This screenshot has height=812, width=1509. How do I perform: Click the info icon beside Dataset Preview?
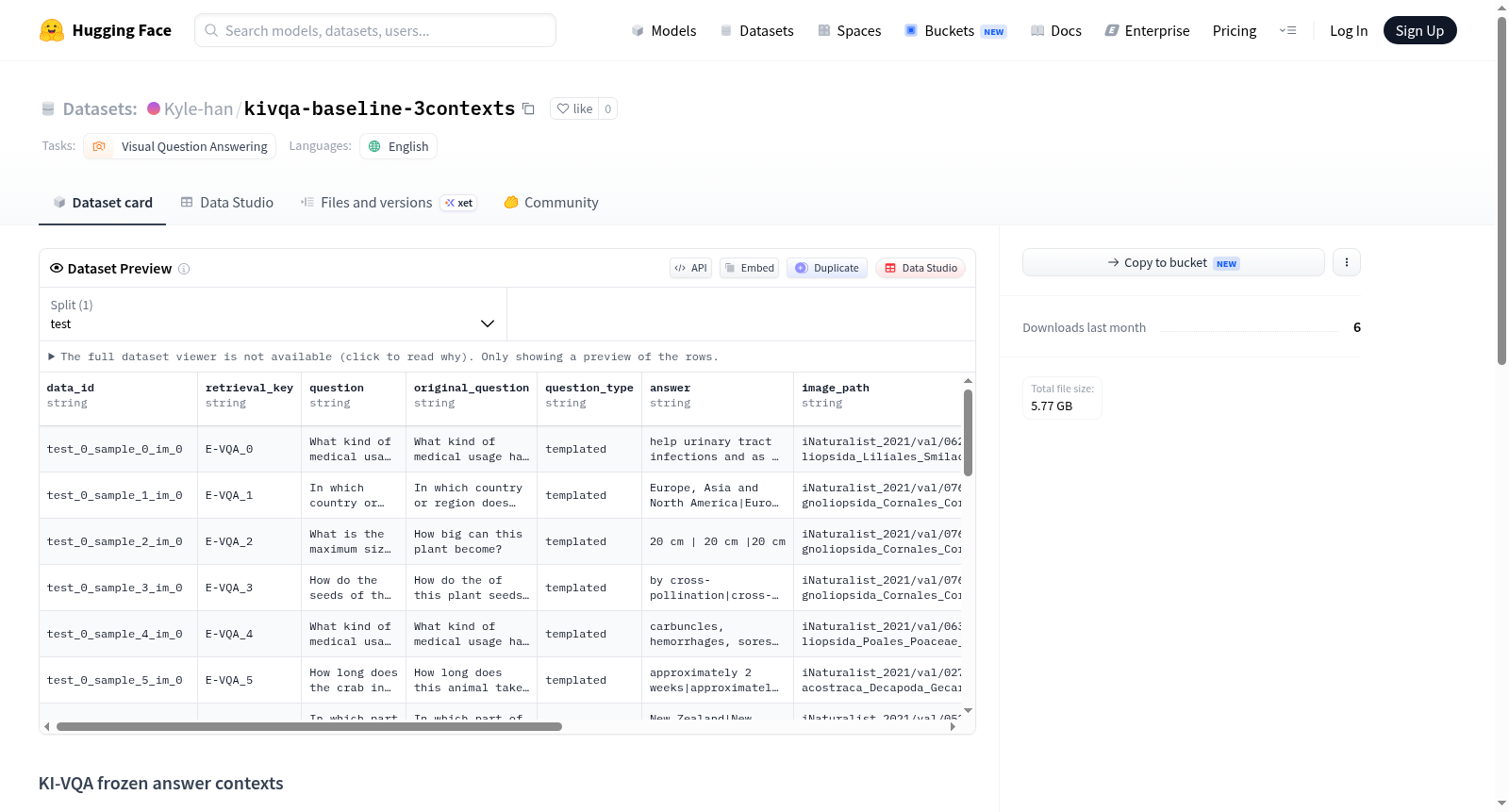184,269
